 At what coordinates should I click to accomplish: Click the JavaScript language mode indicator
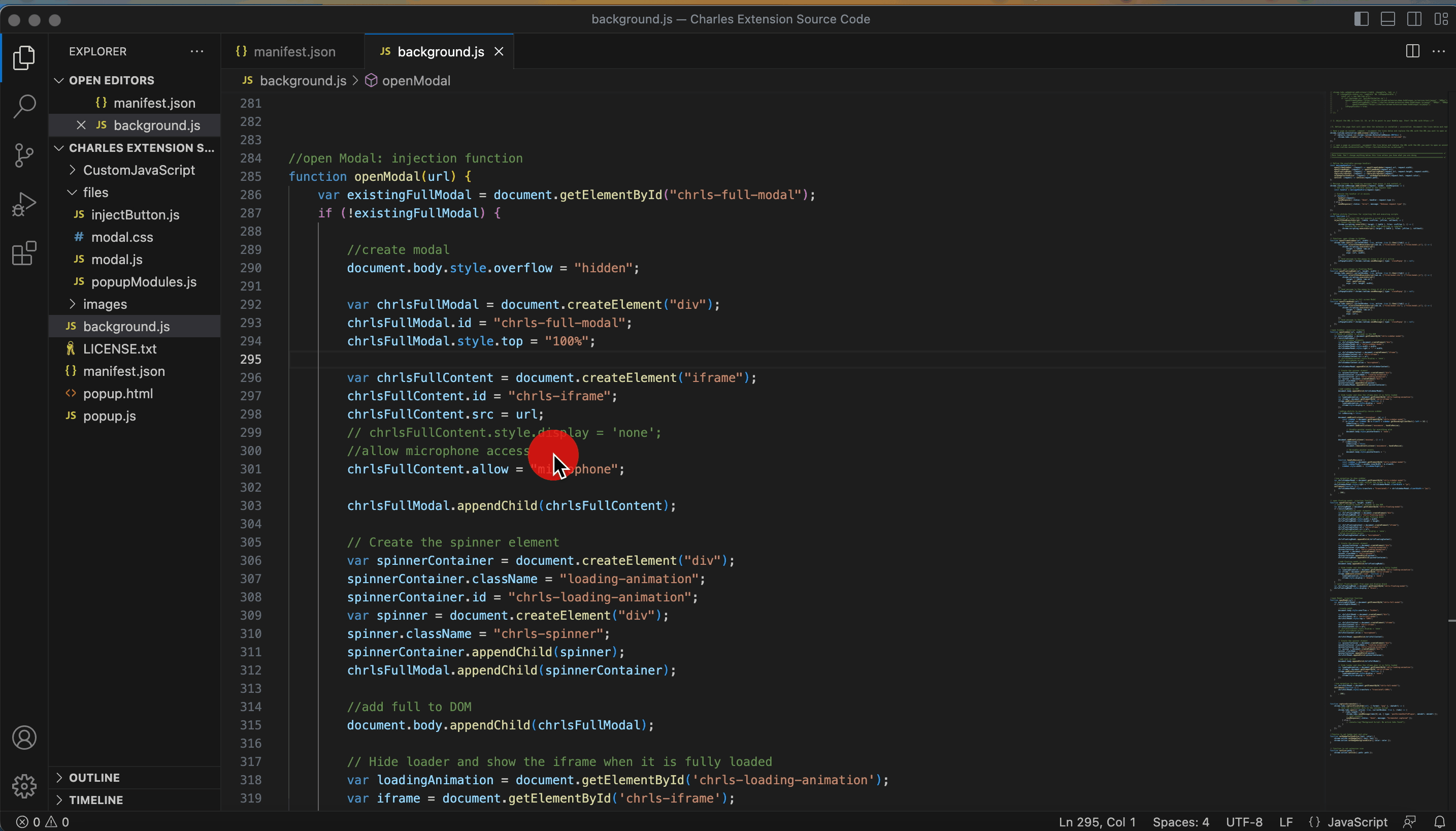pos(1357,822)
